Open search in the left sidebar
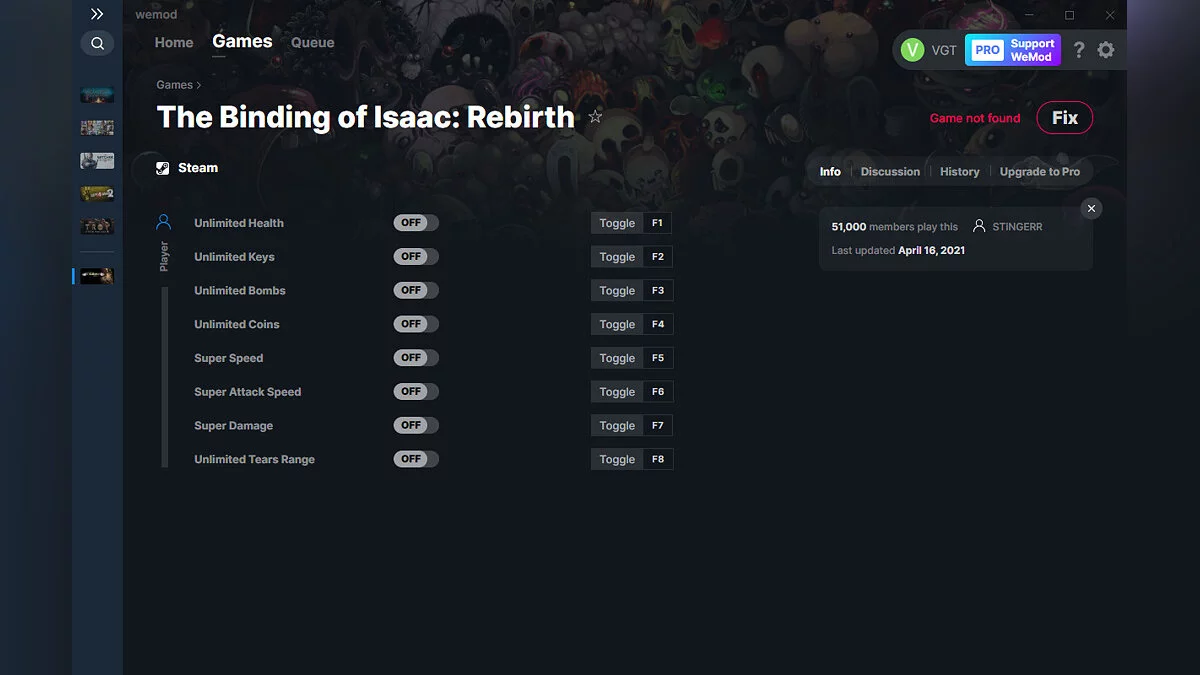Viewport: 1200px width, 675px height. [97, 43]
